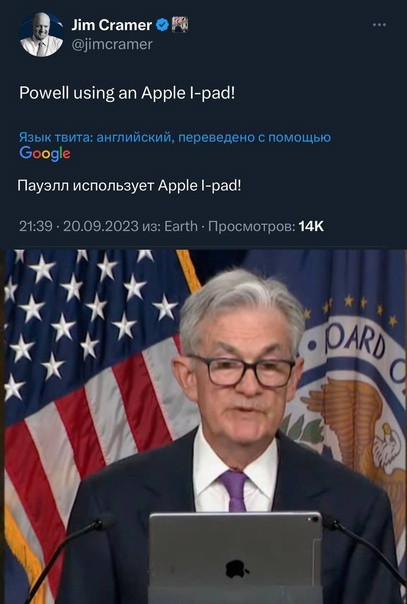Open Jim Cramer's profile avatar
The width and height of the screenshot is (407, 604).
point(42,35)
